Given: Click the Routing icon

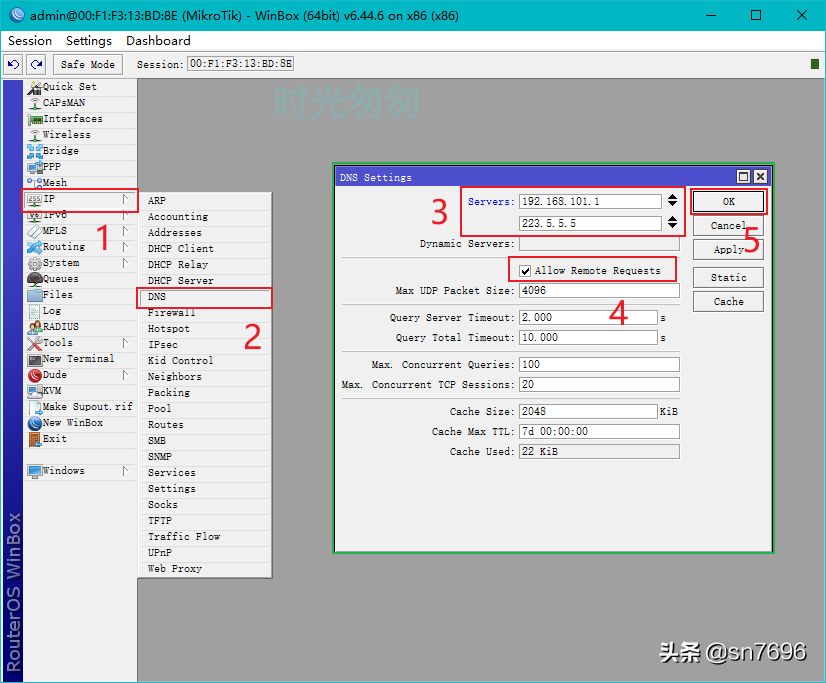Looking at the screenshot, I should pos(35,247).
